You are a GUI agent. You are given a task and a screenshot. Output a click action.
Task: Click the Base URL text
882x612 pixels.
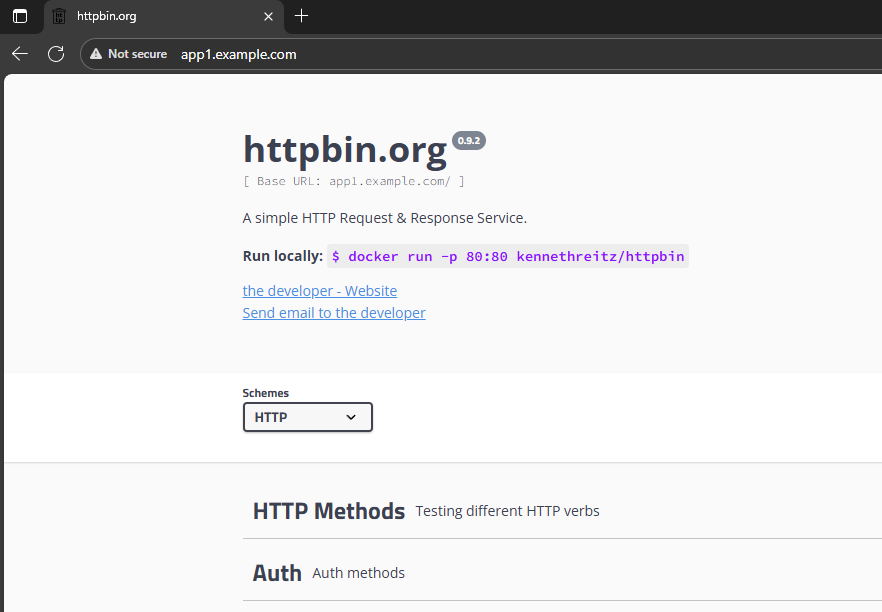354,181
